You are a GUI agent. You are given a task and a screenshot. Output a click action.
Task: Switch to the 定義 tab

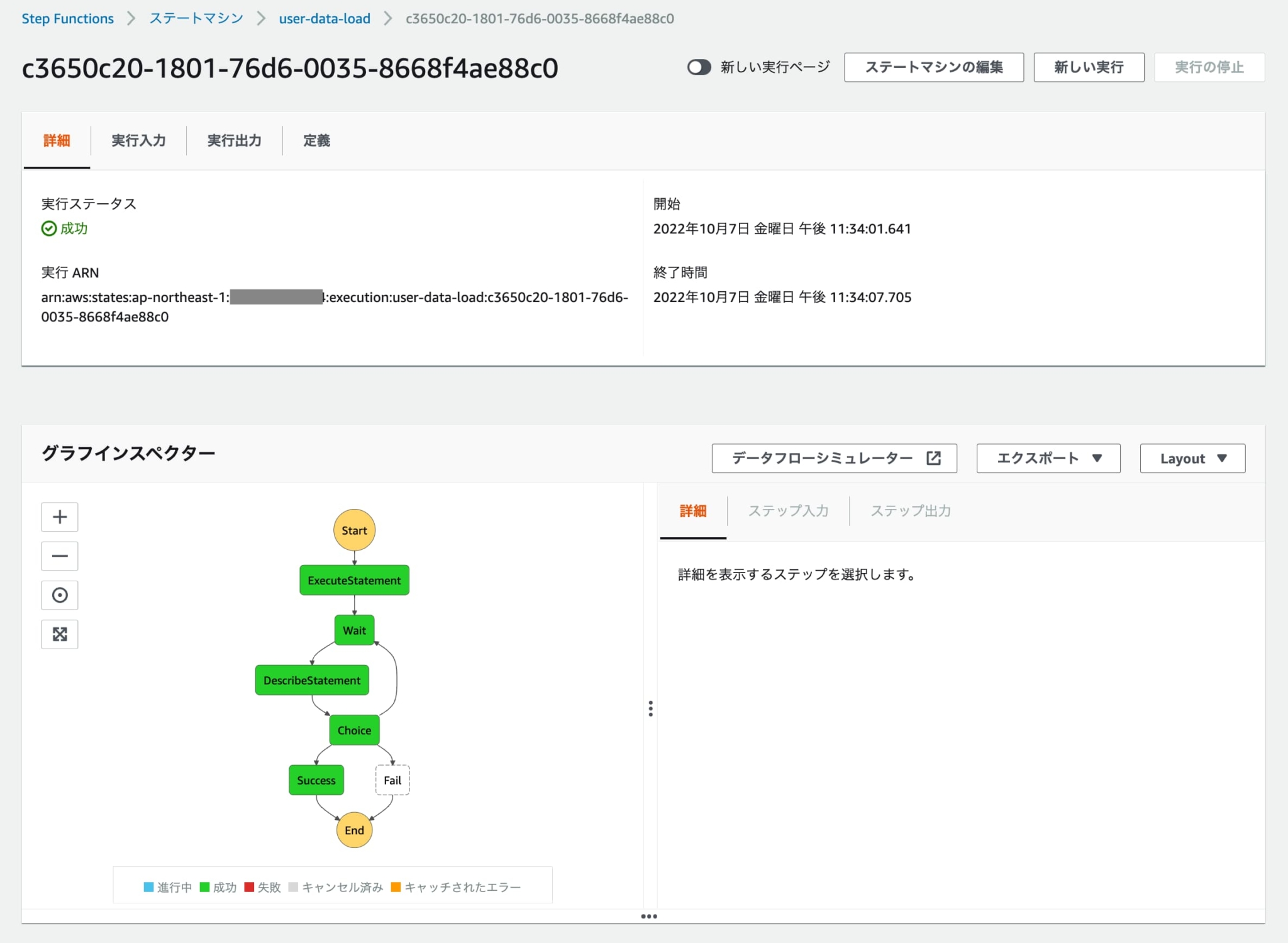[x=316, y=140]
